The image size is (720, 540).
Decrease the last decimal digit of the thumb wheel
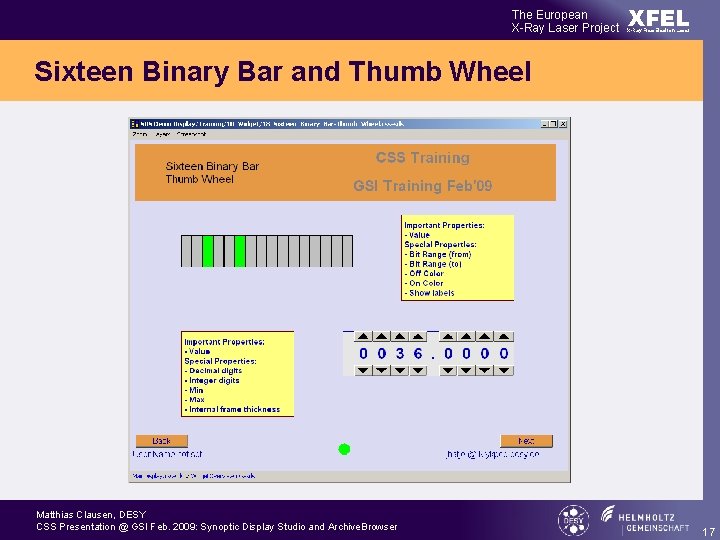[x=504, y=370]
